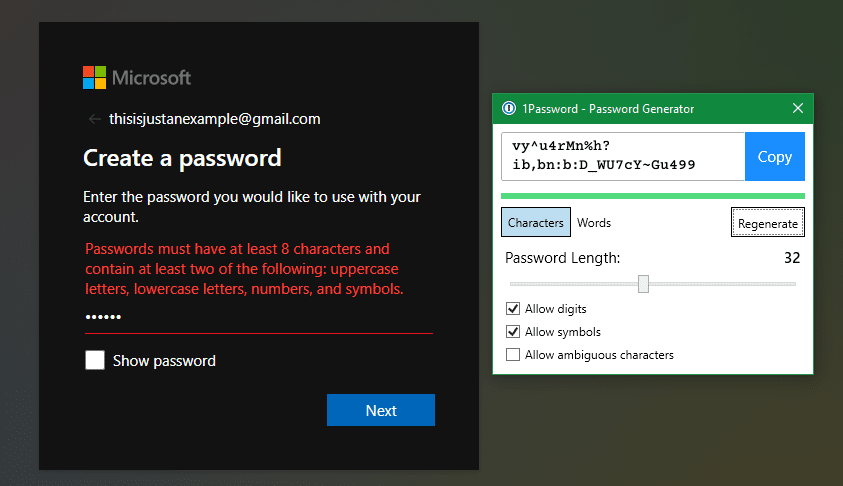Screen dimensions: 843x486
Task: Uncheck the Allow symbols checkbox
Action: point(513,332)
